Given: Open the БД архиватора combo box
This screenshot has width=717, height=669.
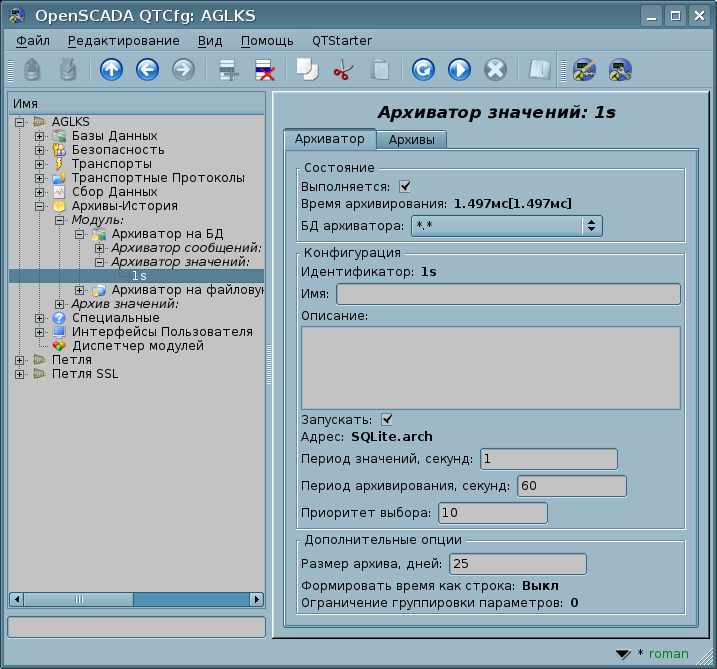Looking at the screenshot, I should pos(506,226).
